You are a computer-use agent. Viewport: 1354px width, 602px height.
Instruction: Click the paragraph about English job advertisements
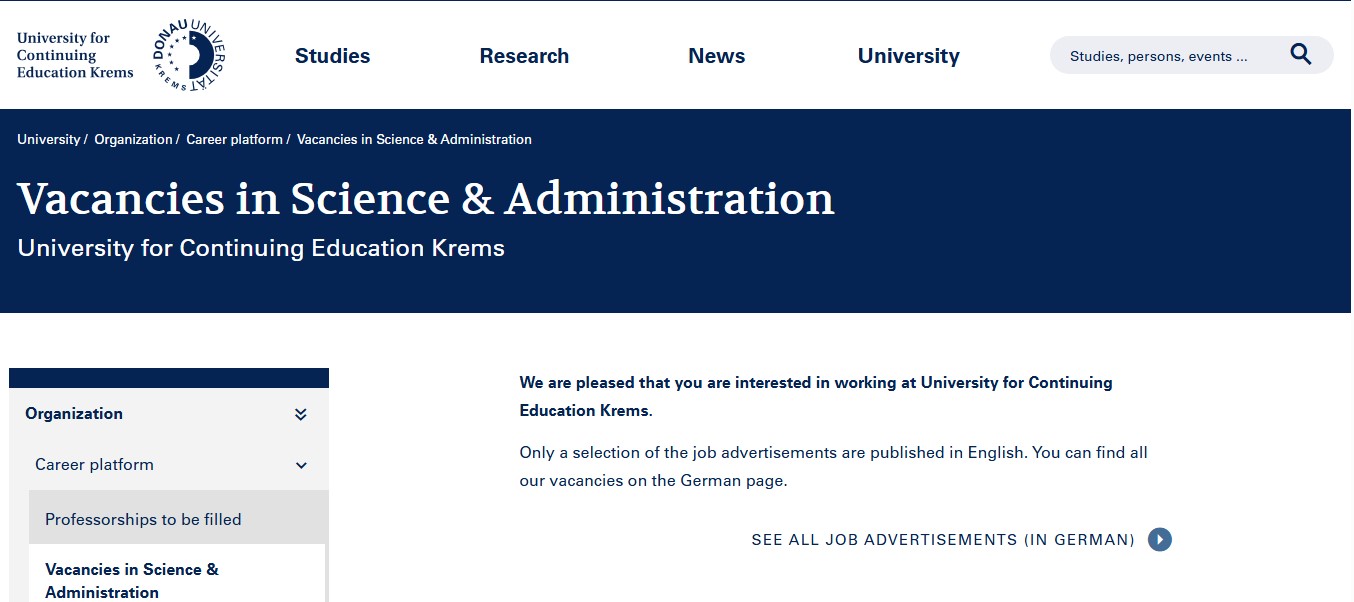pos(833,466)
